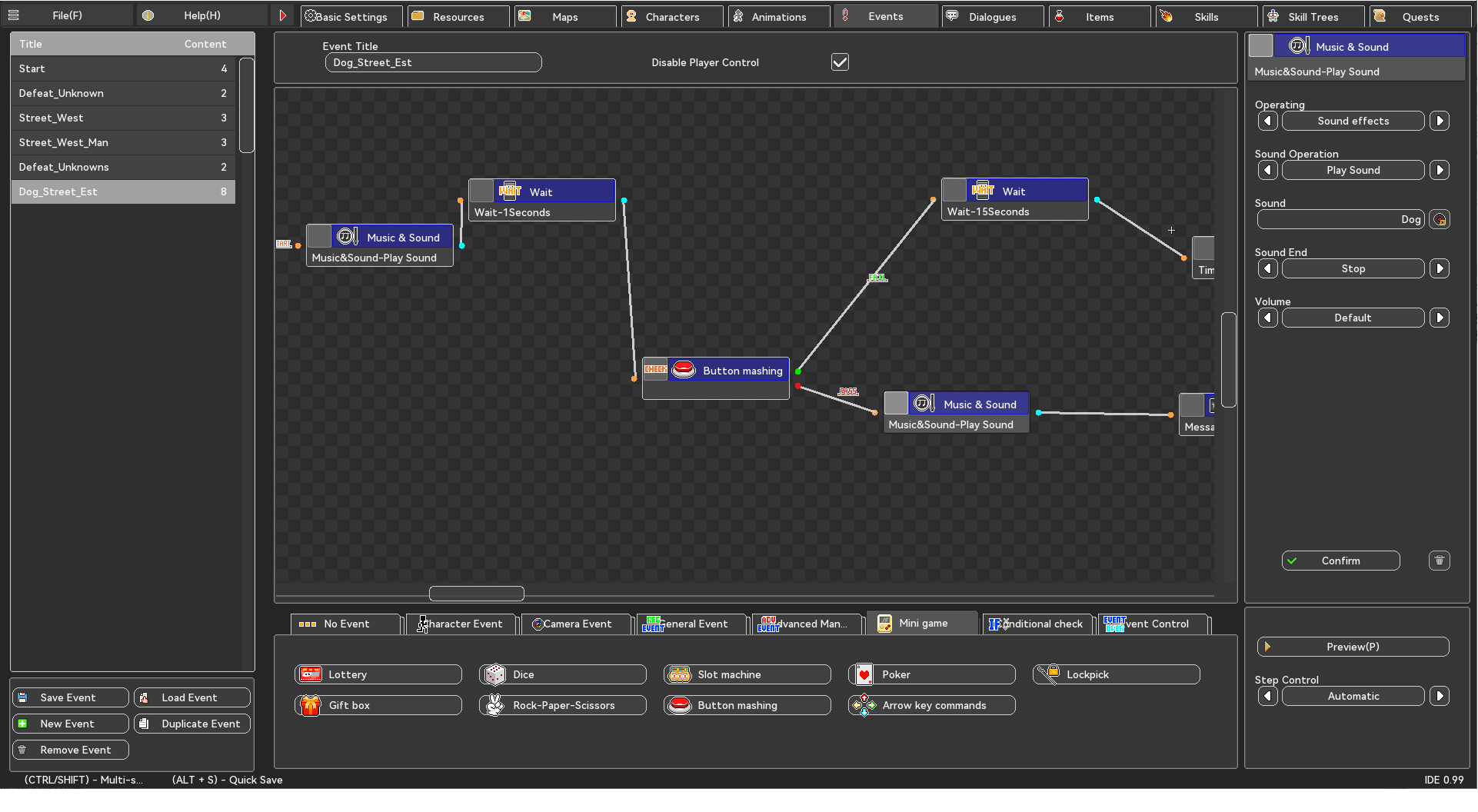
Task: Click next arrow for Step Control
Action: (x=1440, y=696)
